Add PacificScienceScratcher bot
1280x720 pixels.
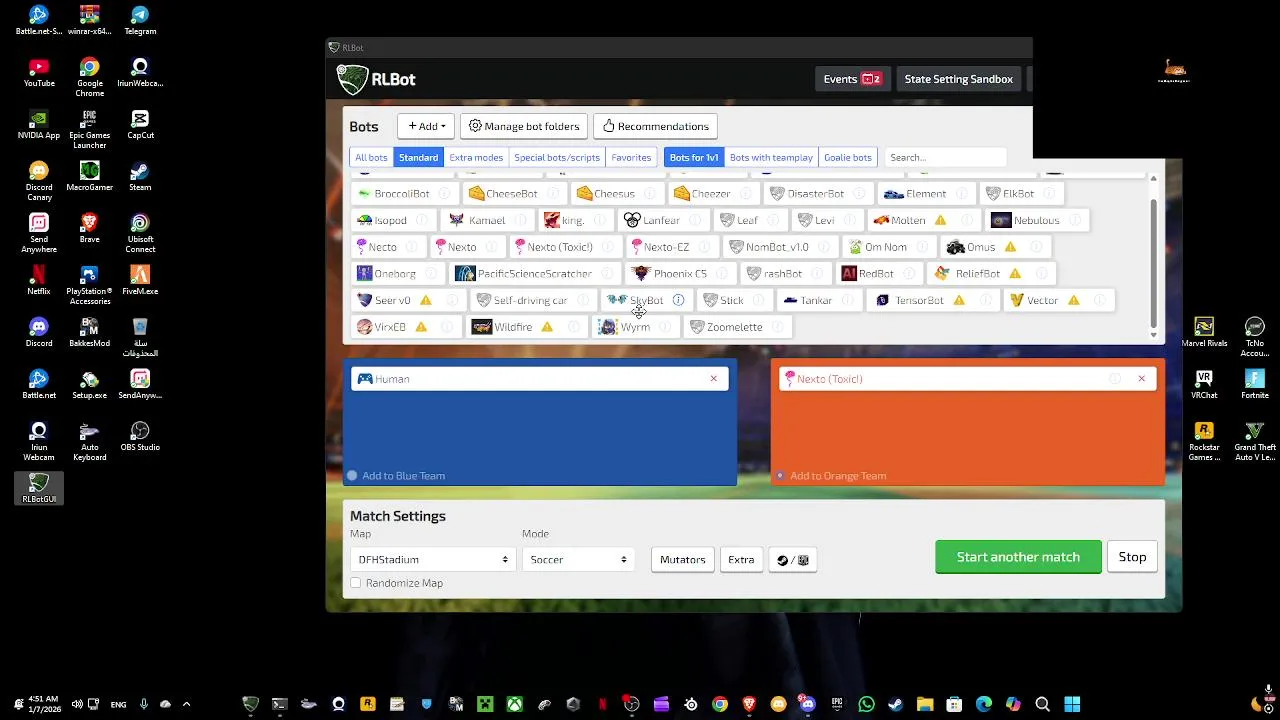[x=534, y=273]
